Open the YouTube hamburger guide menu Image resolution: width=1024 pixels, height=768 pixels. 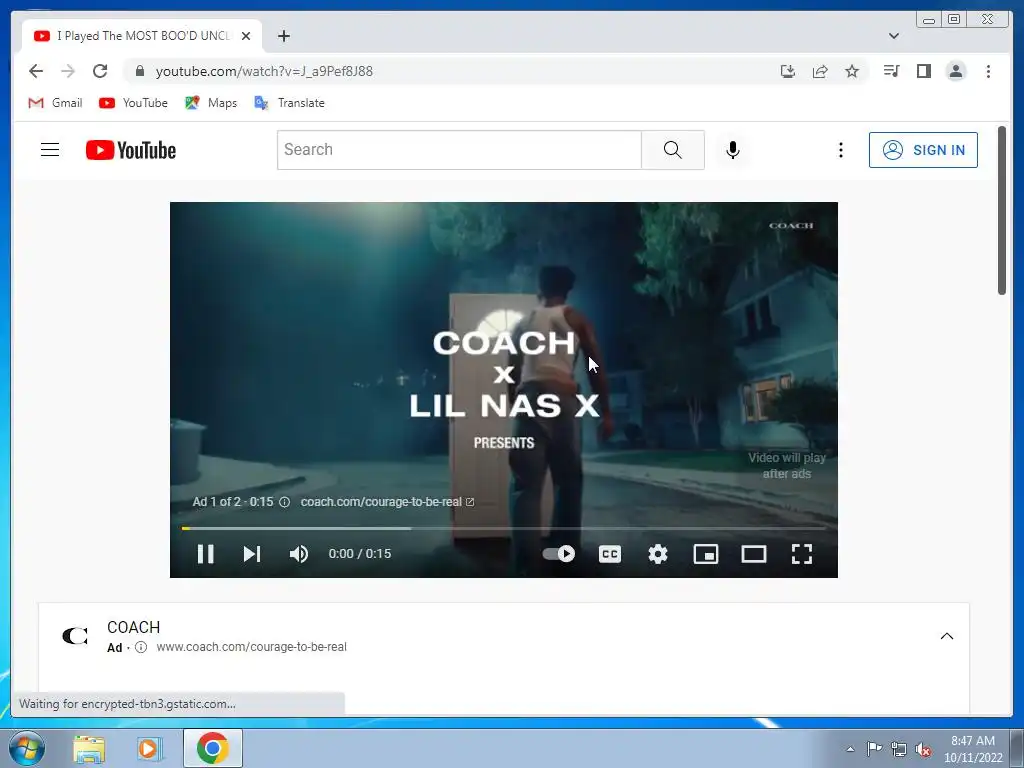tap(50, 150)
